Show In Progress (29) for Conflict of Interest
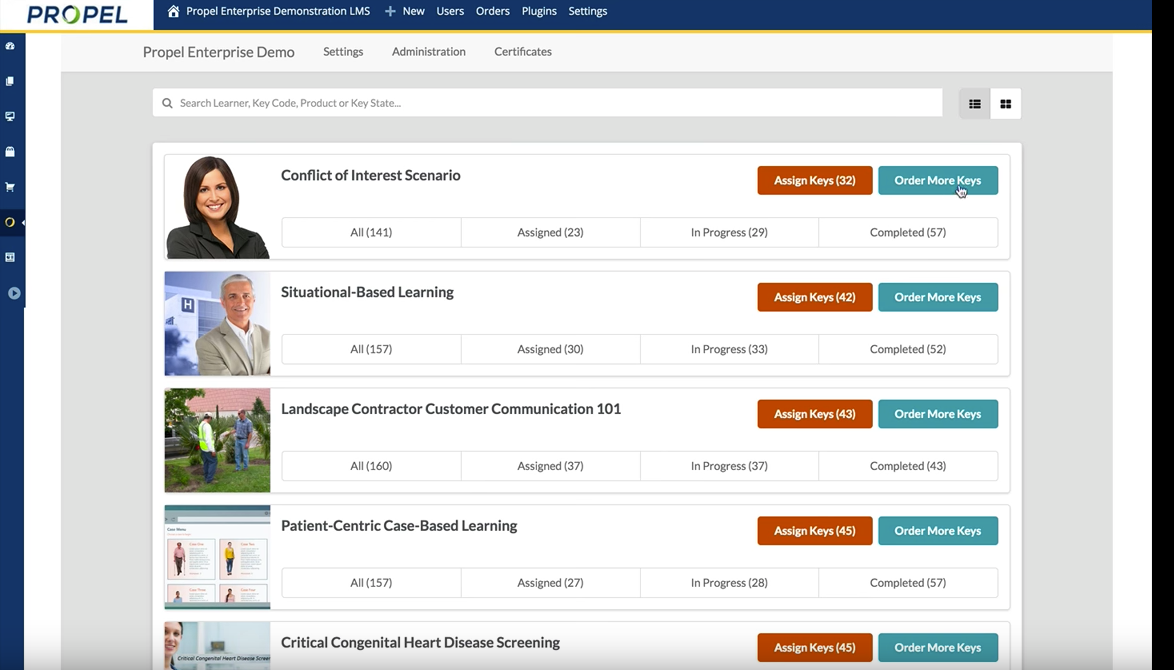Screen dimensions: 1174x670 [x=729, y=232]
